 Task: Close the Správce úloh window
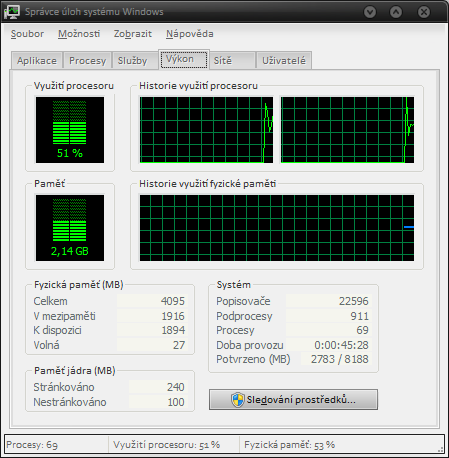point(424,12)
